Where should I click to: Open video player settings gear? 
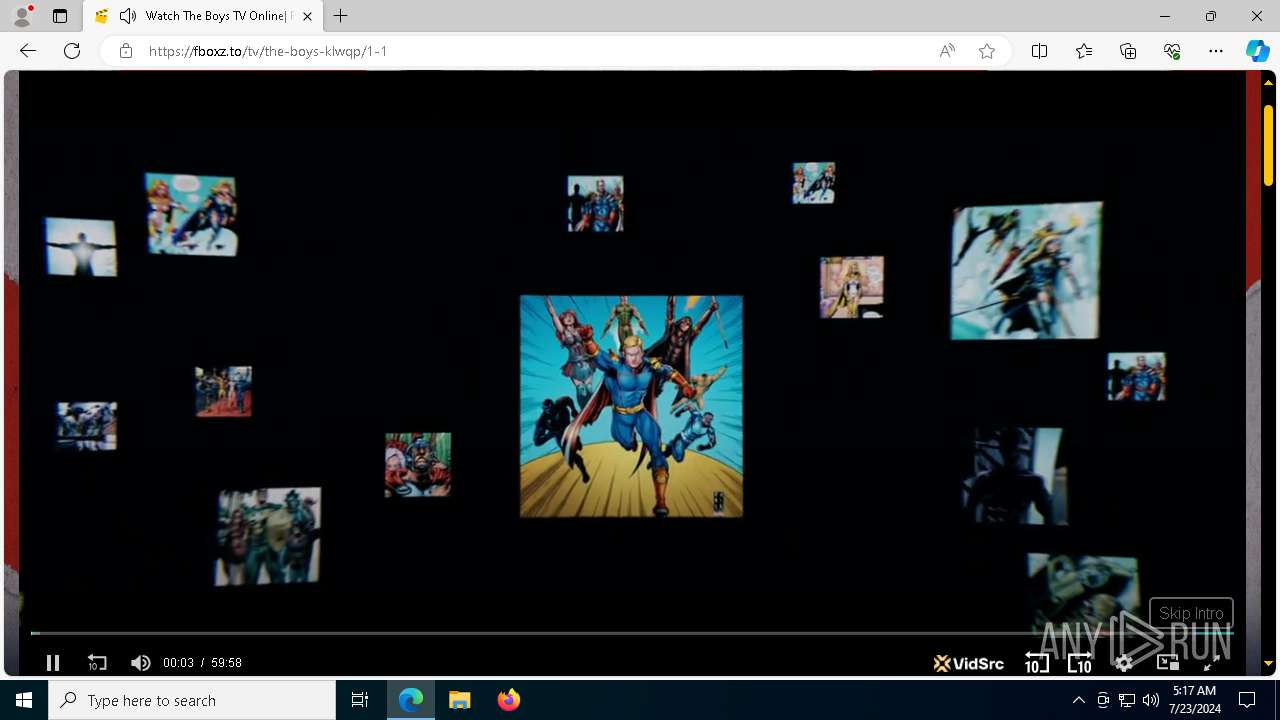point(1124,662)
